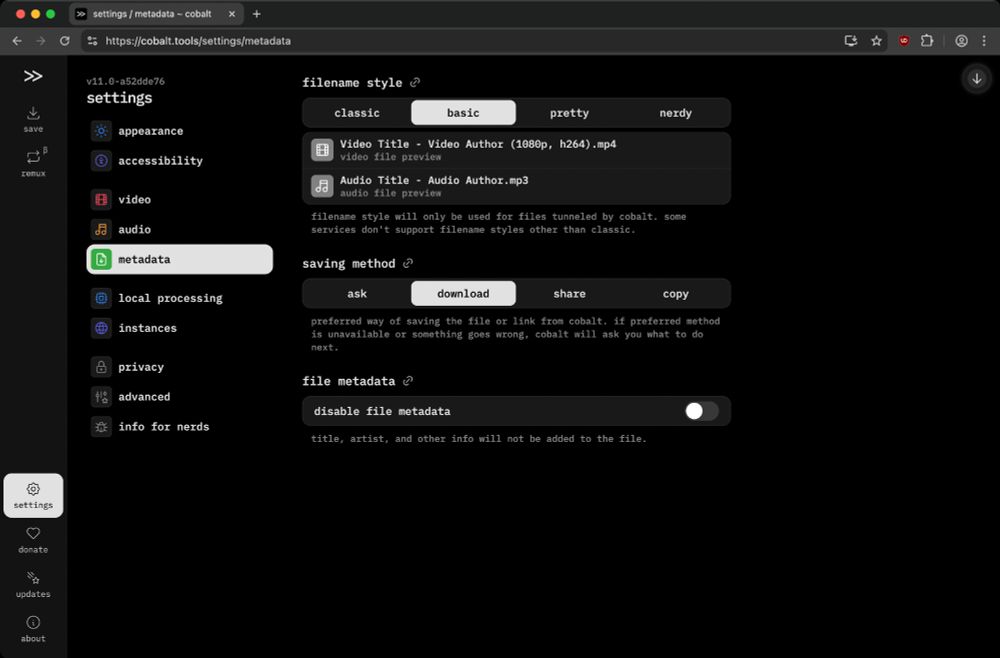The image size is (1000, 658).
Task: Click the privacy lock icon
Action: [101, 367]
